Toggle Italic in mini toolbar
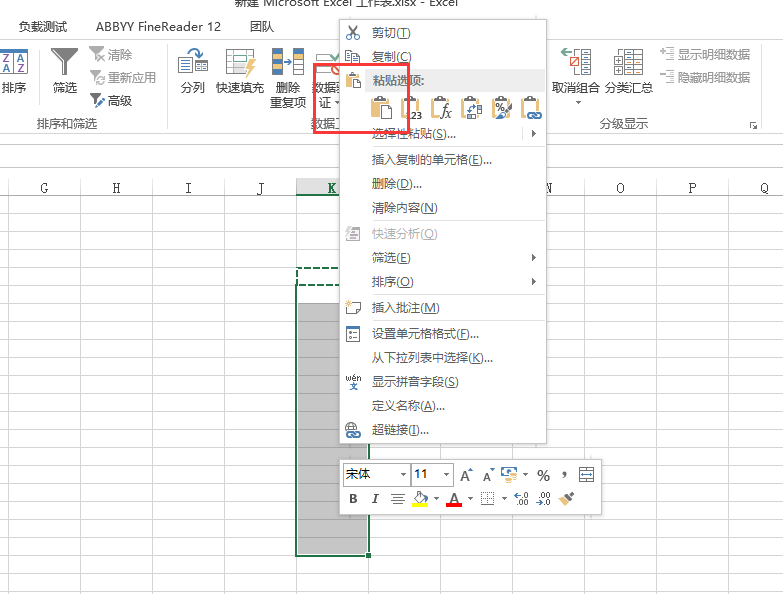This screenshot has width=783, height=594. 375,499
